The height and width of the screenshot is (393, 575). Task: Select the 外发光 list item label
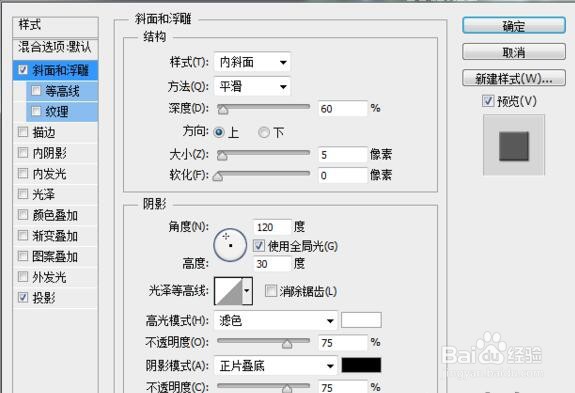50,277
